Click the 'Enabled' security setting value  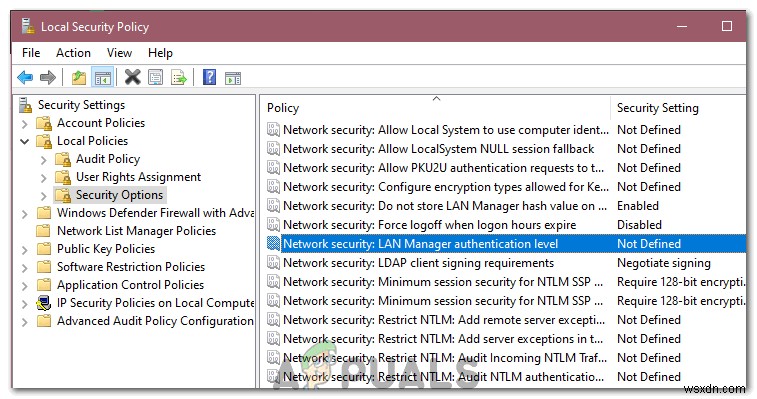(638, 206)
